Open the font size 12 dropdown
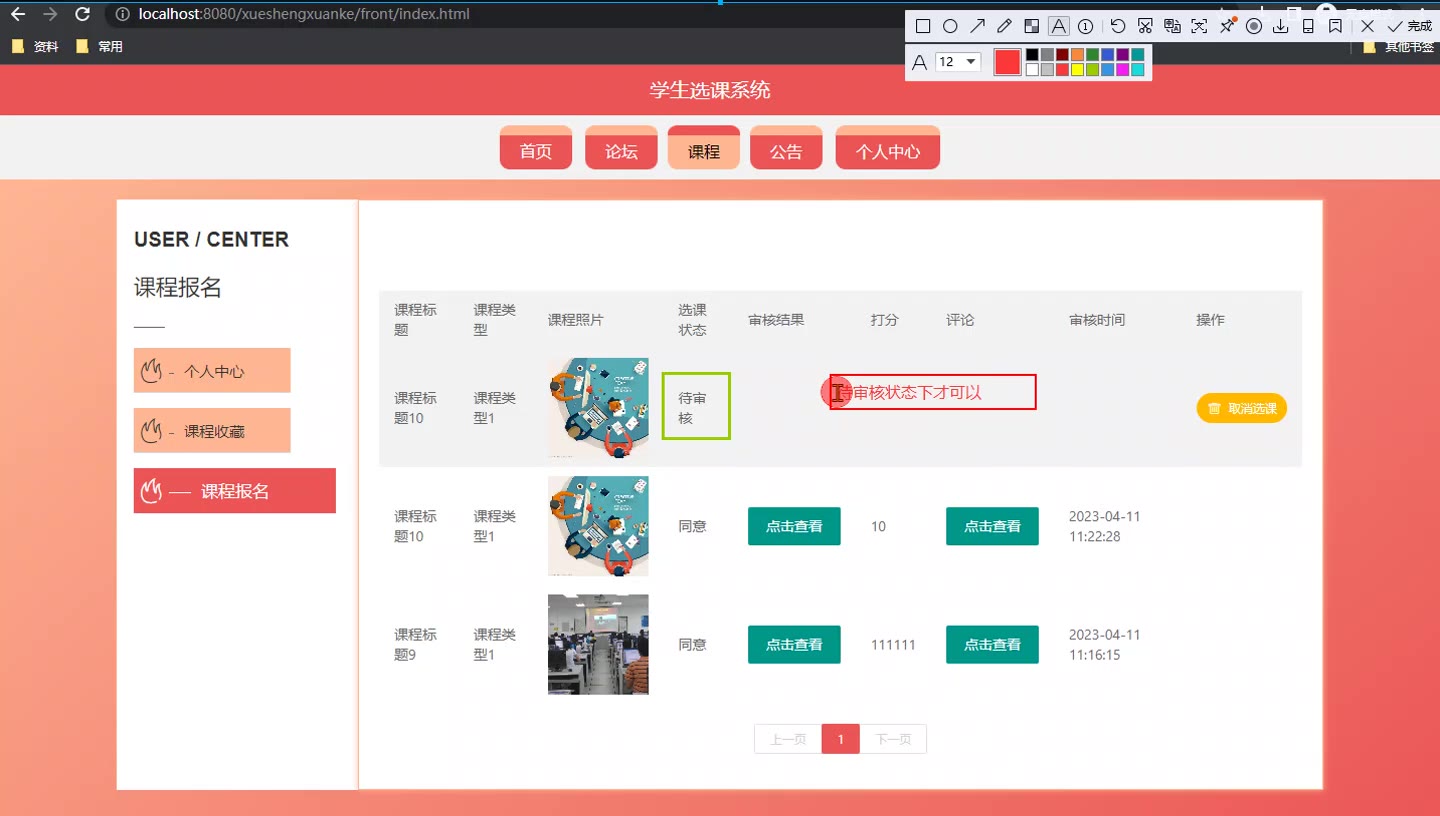Image resolution: width=1440 pixels, height=816 pixels. [958, 62]
